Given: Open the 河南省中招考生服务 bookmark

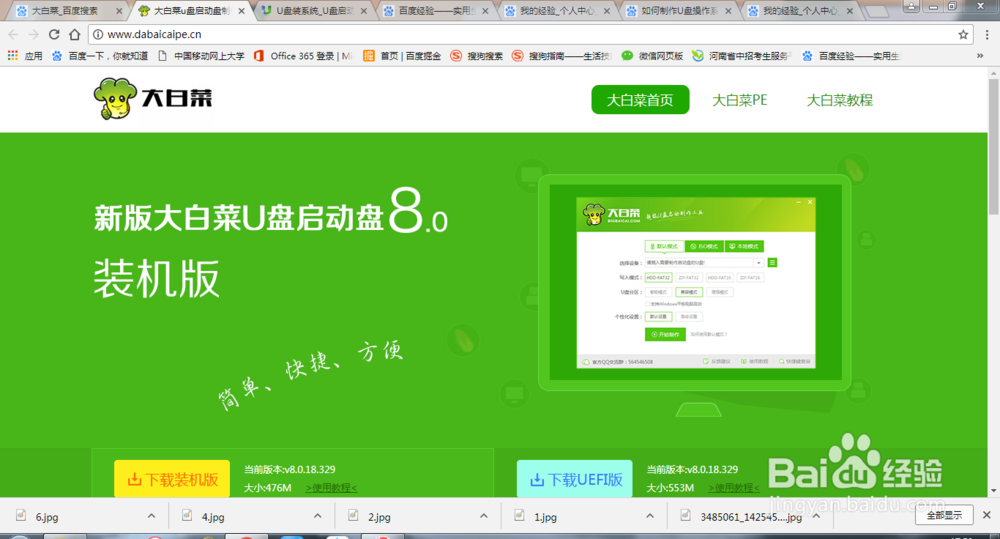Looking at the screenshot, I should [742, 56].
